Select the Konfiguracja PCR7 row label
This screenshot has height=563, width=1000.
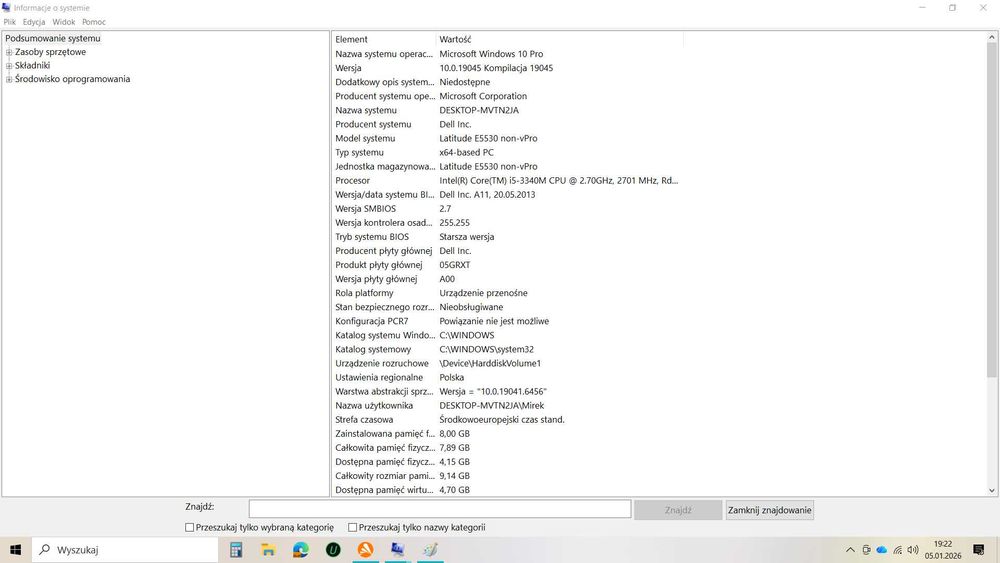(372, 321)
